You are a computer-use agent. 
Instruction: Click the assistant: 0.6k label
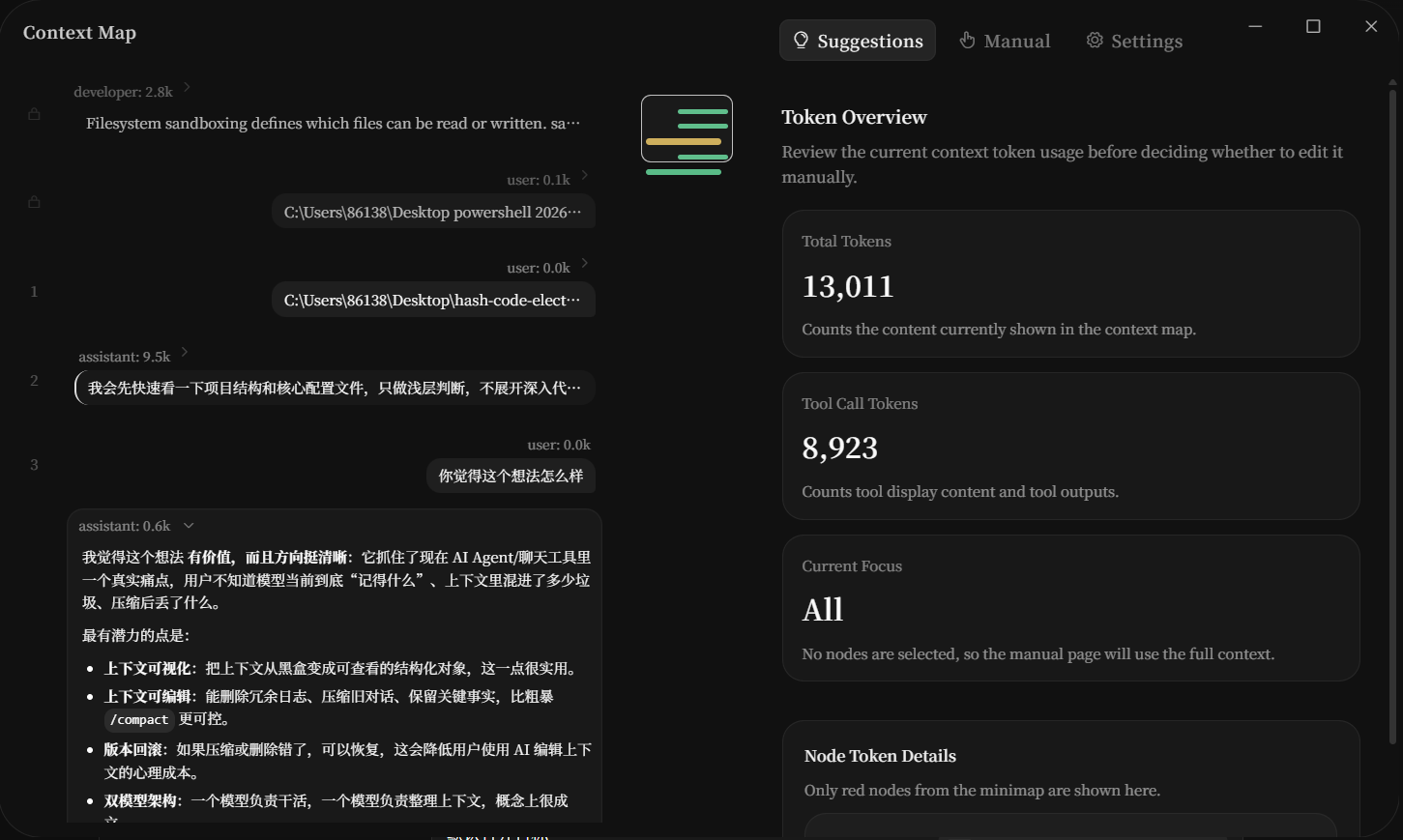[x=124, y=526]
